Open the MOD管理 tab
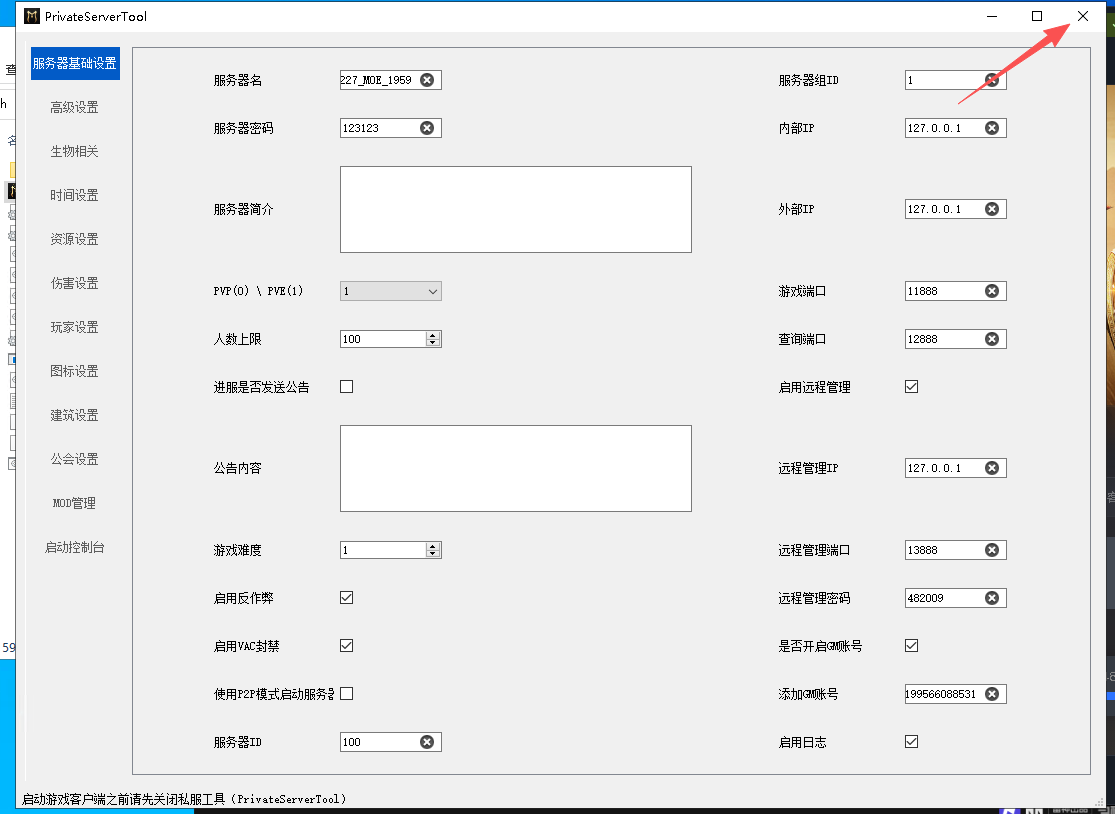 (75, 503)
